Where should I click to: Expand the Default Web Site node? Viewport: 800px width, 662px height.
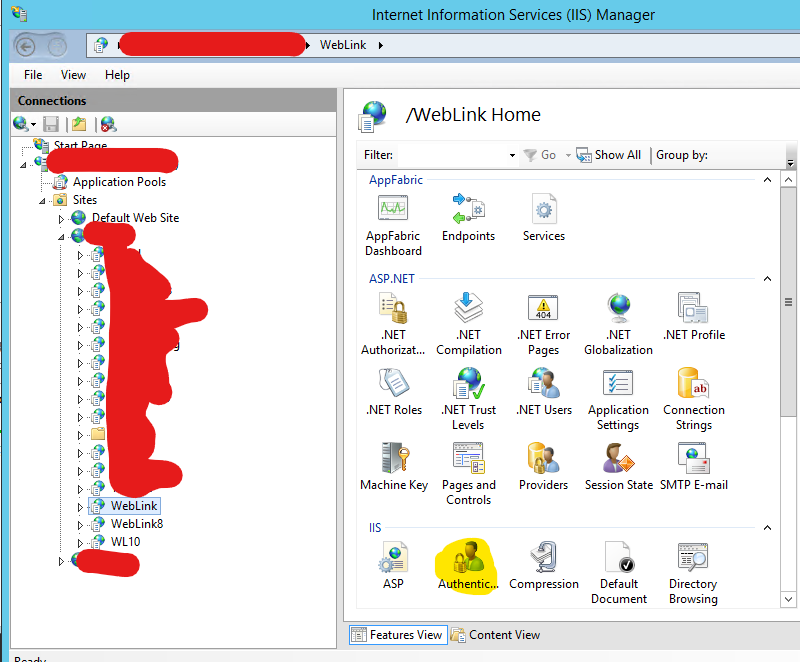pos(61,219)
